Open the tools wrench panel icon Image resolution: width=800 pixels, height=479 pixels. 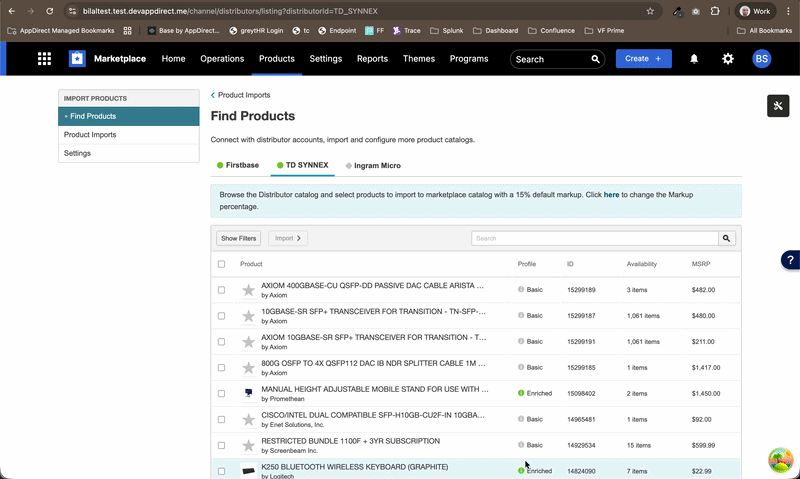pyautogui.click(x=779, y=106)
